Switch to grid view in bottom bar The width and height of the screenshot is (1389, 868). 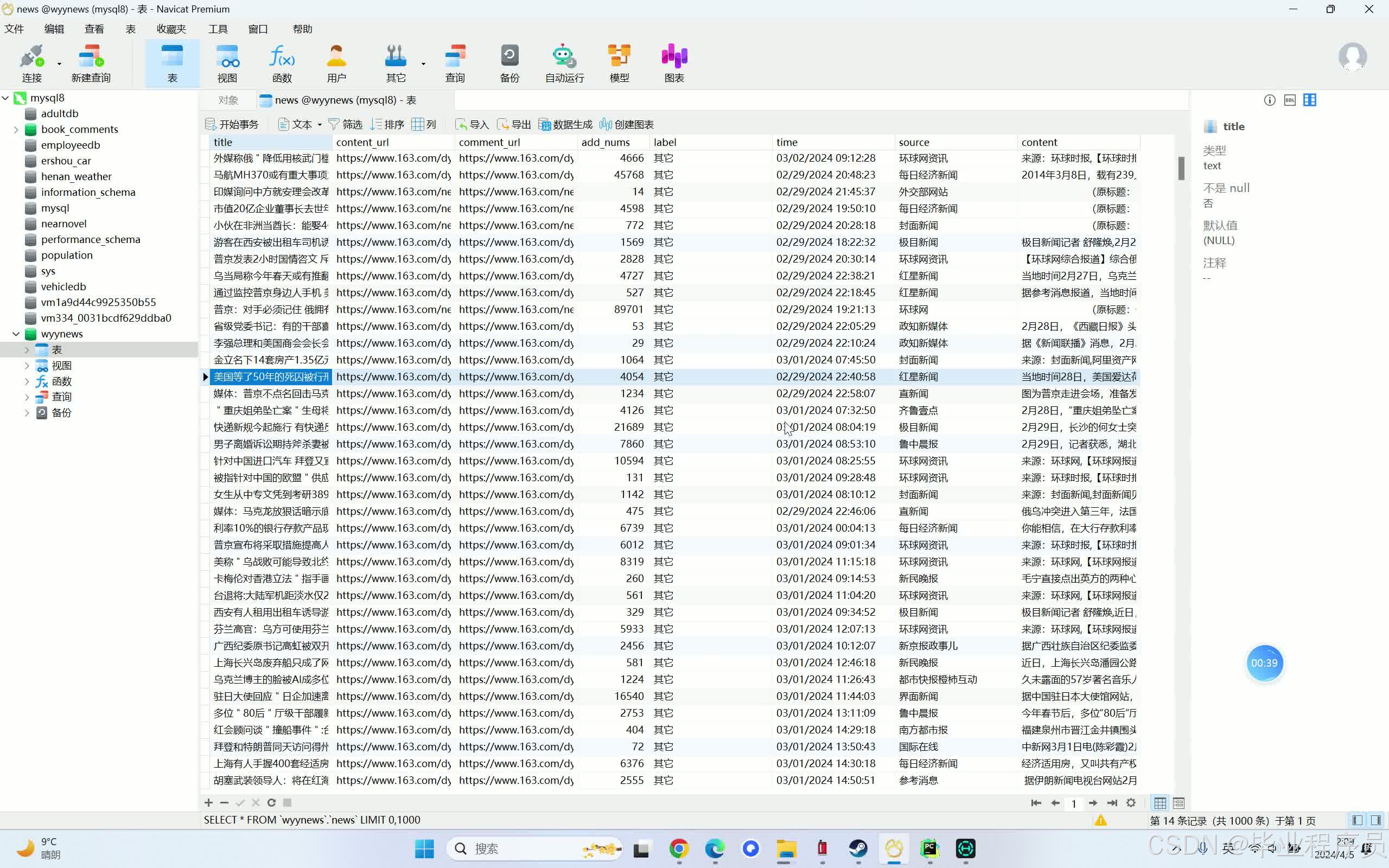1160,803
